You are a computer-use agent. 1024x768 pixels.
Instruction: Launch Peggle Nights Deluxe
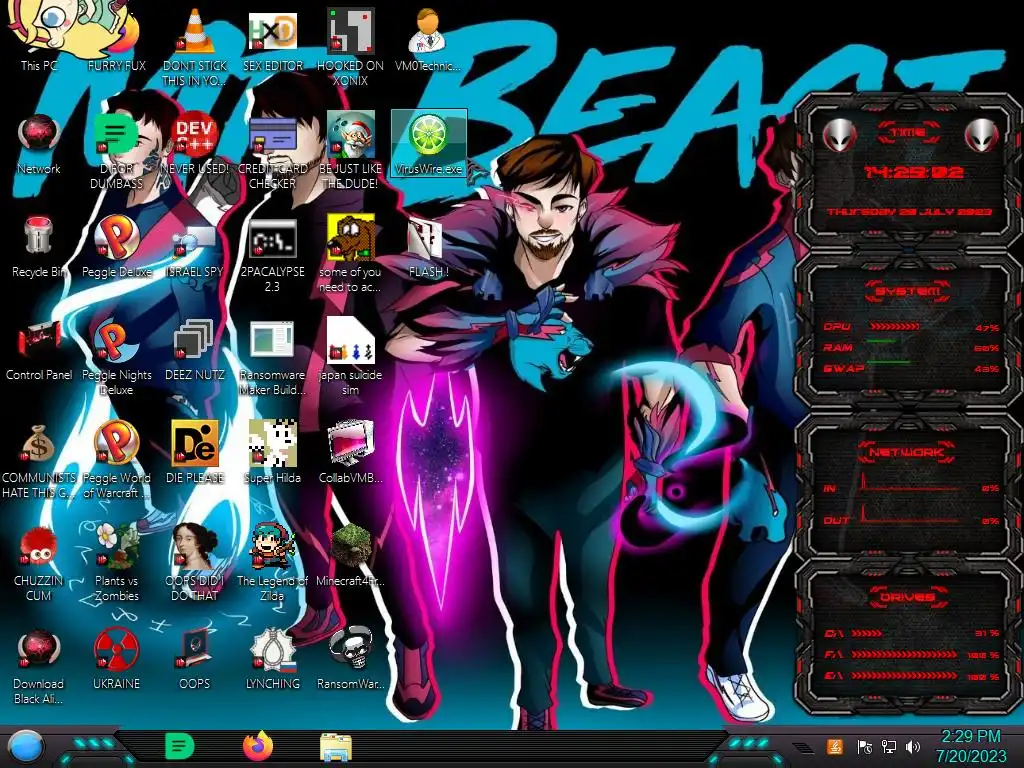point(116,357)
